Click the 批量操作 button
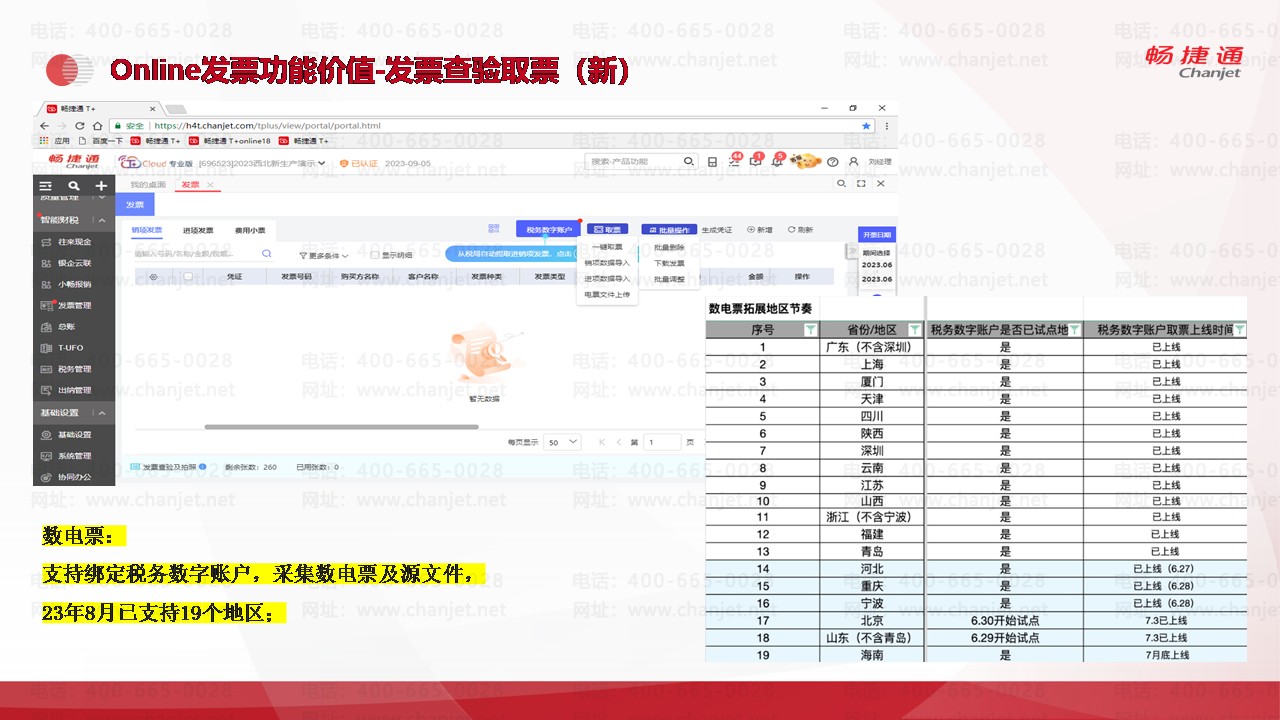The width and height of the screenshot is (1280, 720). pyautogui.click(x=669, y=230)
